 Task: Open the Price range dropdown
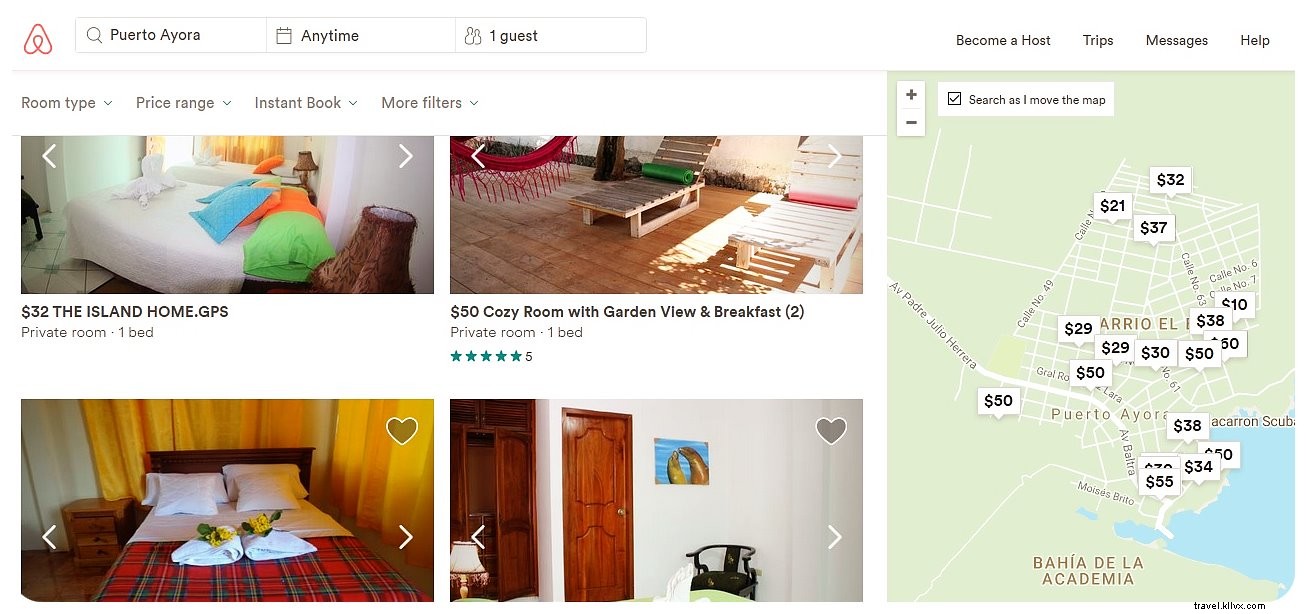[183, 103]
